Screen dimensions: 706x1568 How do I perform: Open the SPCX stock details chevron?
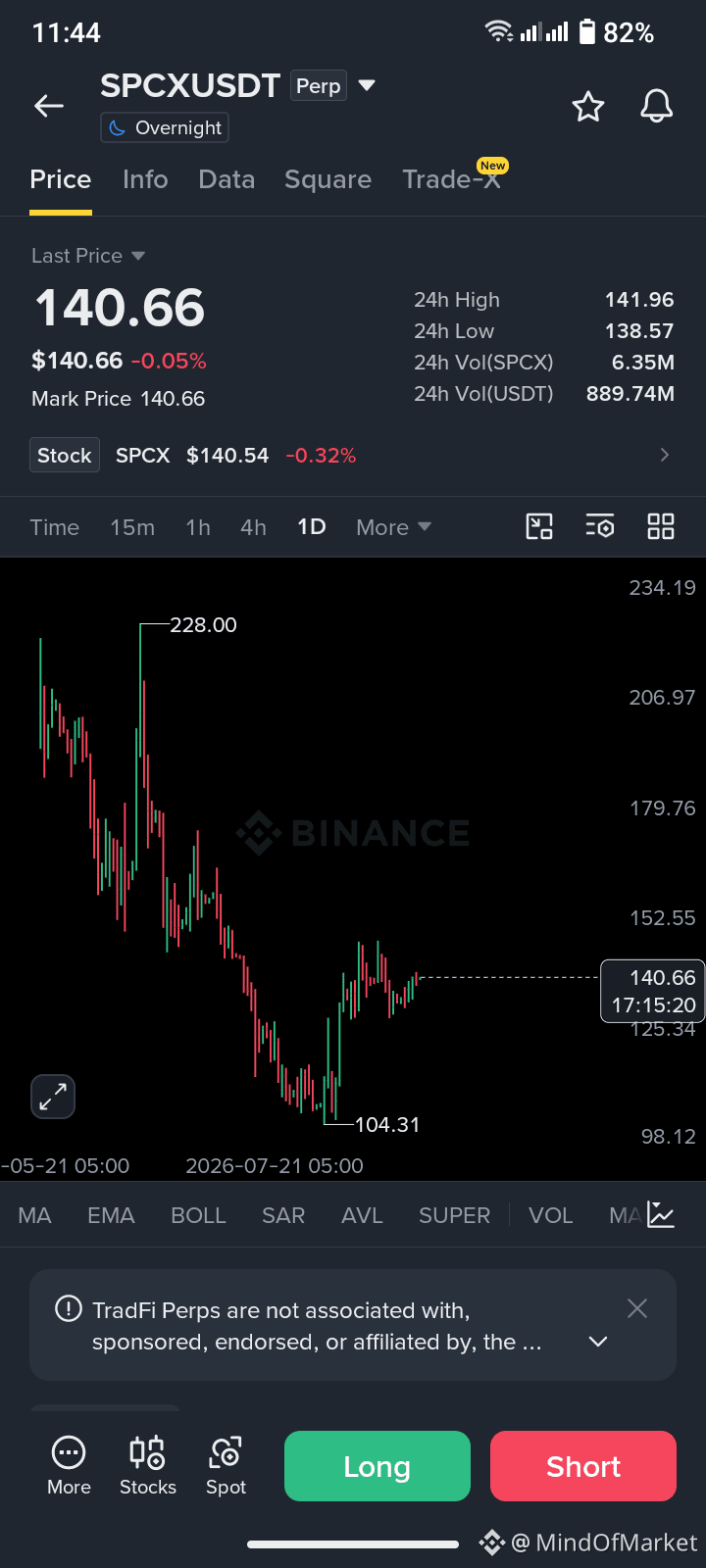(x=665, y=455)
